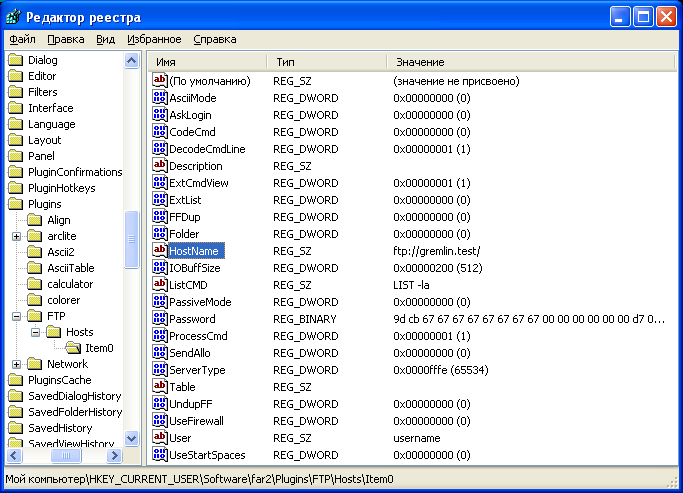Click the DWORD icon next to IOBuffSize

pyautogui.click(x=160, y=267)
